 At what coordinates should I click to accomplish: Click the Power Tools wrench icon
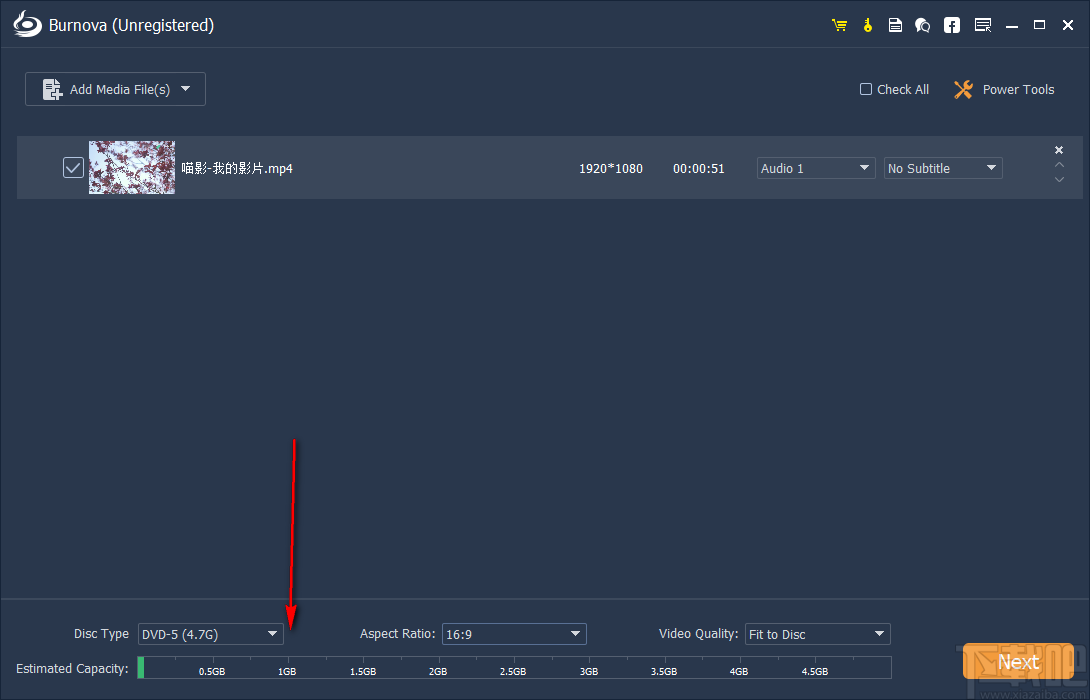click(963, 89)
